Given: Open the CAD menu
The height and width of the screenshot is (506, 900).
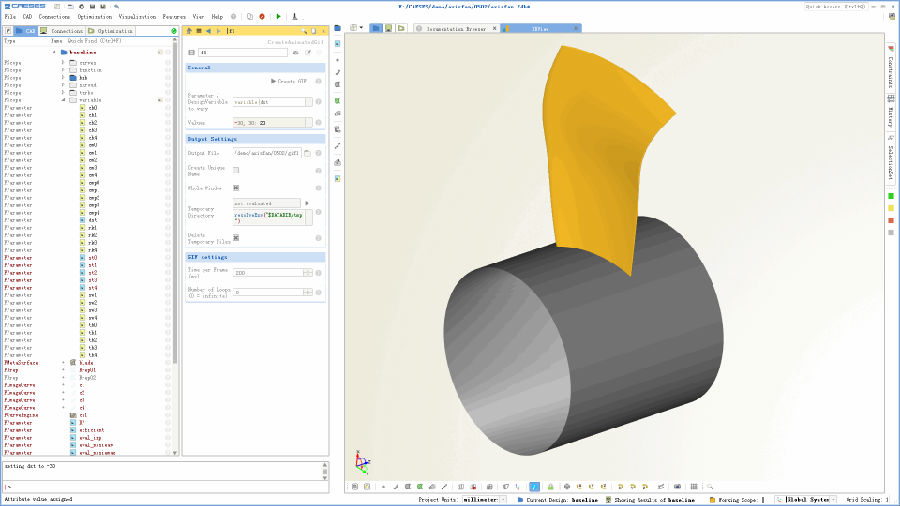Looking at the screenshot, I should (27, 17).
